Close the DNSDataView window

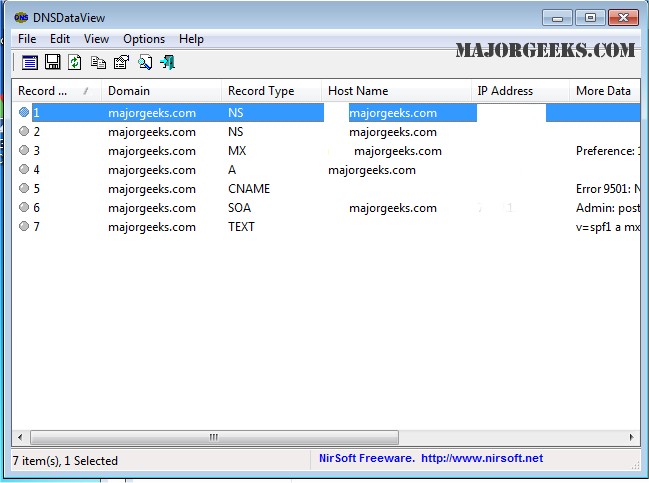623,18
